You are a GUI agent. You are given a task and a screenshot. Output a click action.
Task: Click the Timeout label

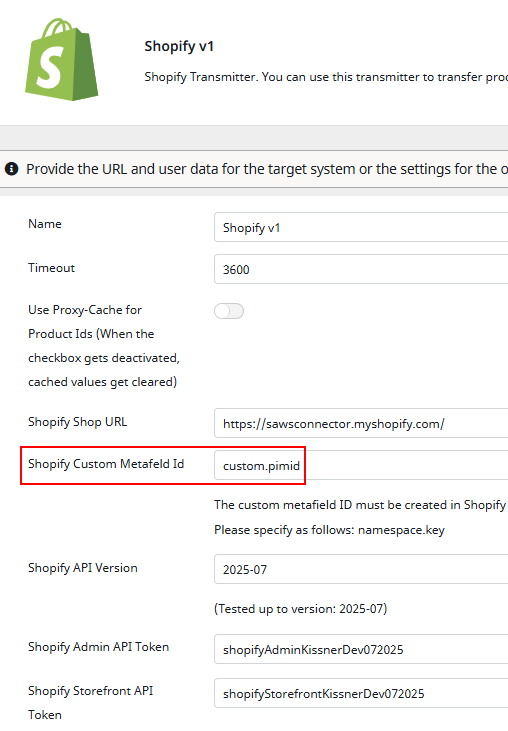tap(51, 268)
